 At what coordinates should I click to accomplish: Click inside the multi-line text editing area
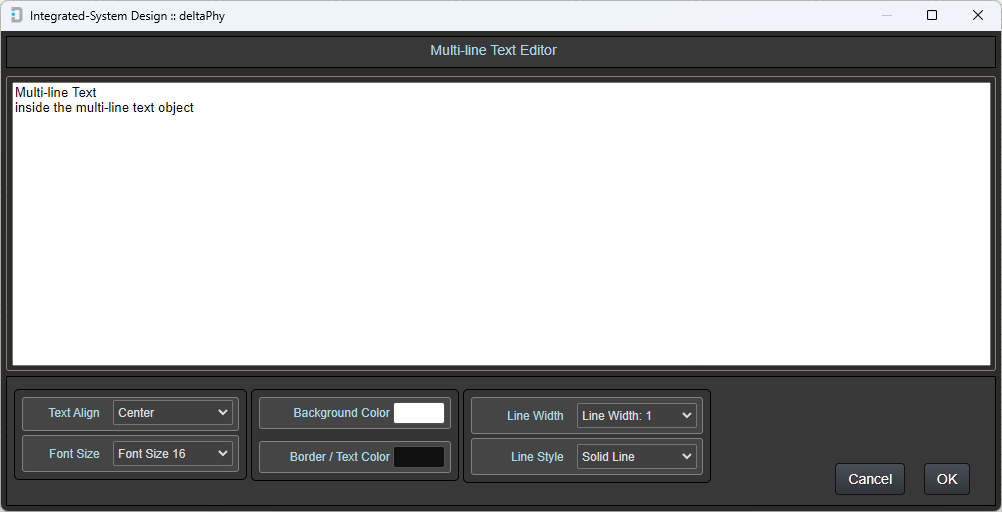[x=502, y=224]
